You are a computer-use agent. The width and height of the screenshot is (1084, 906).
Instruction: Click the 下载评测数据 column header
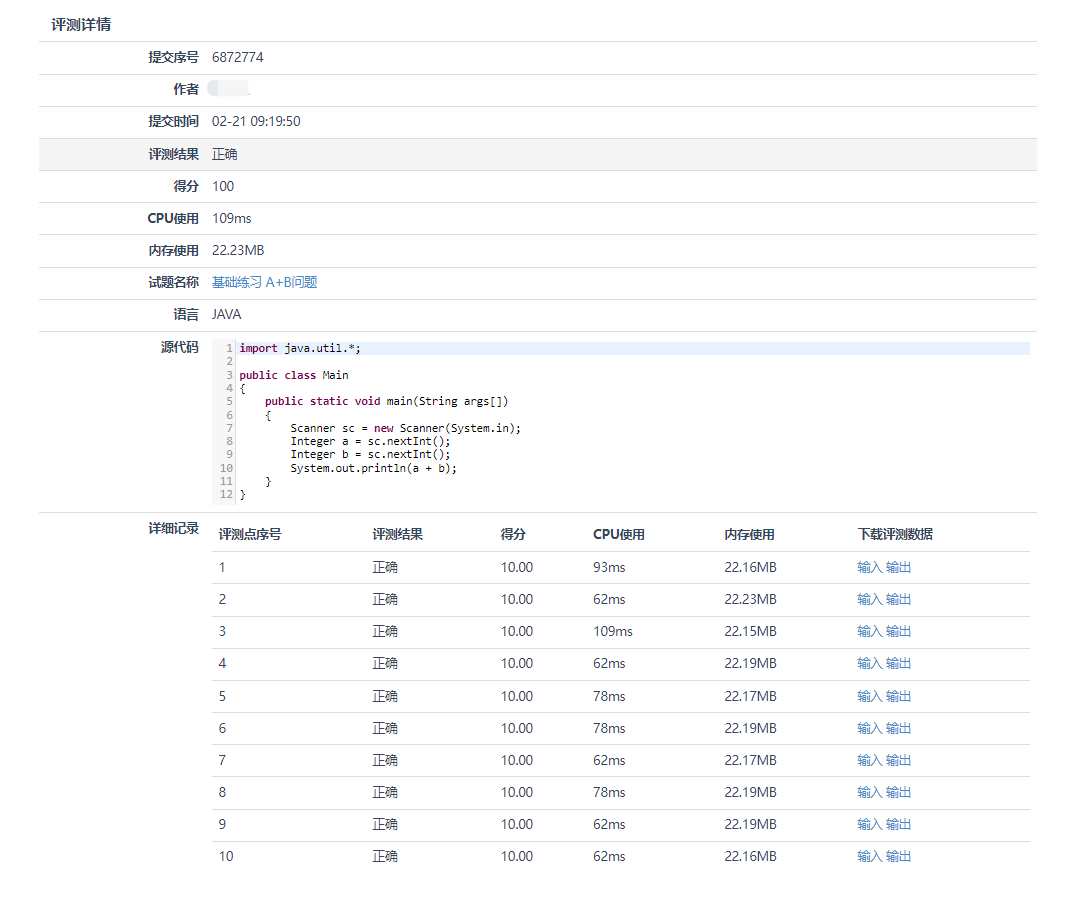click(x=895, y=535)
